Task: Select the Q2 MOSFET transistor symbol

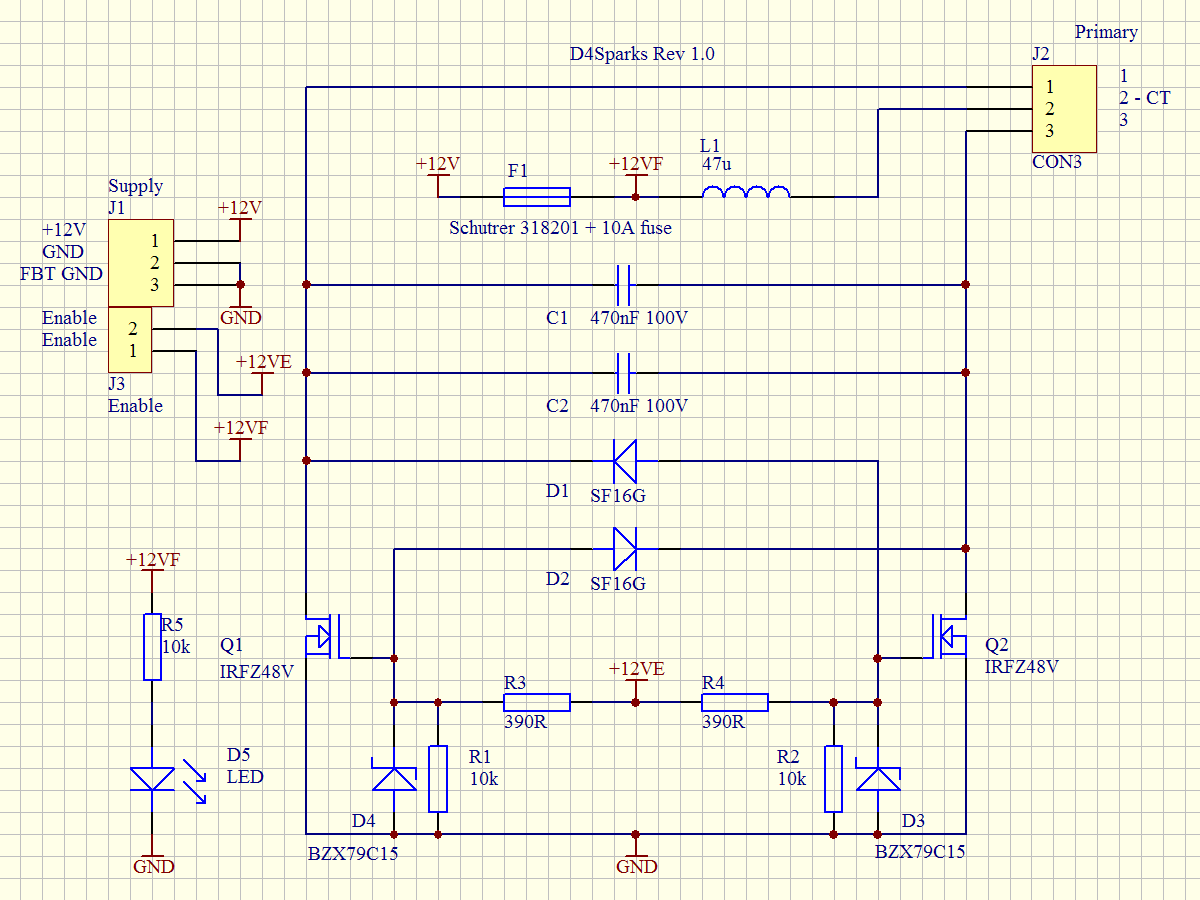Action: 945,636
